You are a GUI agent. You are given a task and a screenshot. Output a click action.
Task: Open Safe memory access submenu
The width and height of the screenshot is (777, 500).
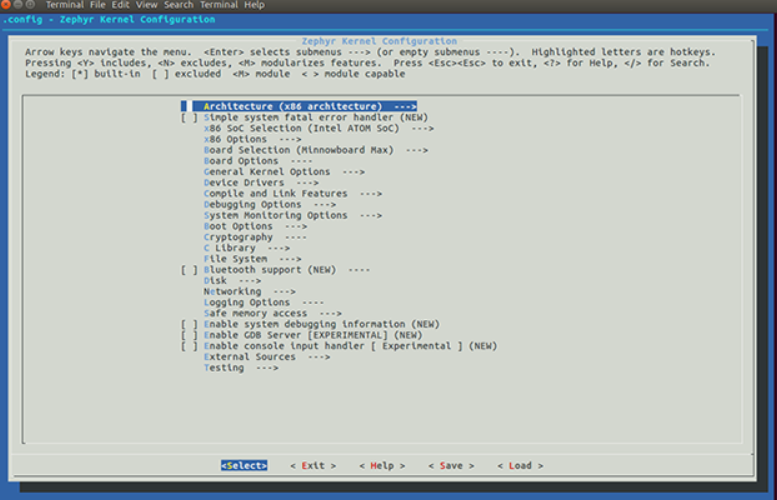click(x=273, y=314)
